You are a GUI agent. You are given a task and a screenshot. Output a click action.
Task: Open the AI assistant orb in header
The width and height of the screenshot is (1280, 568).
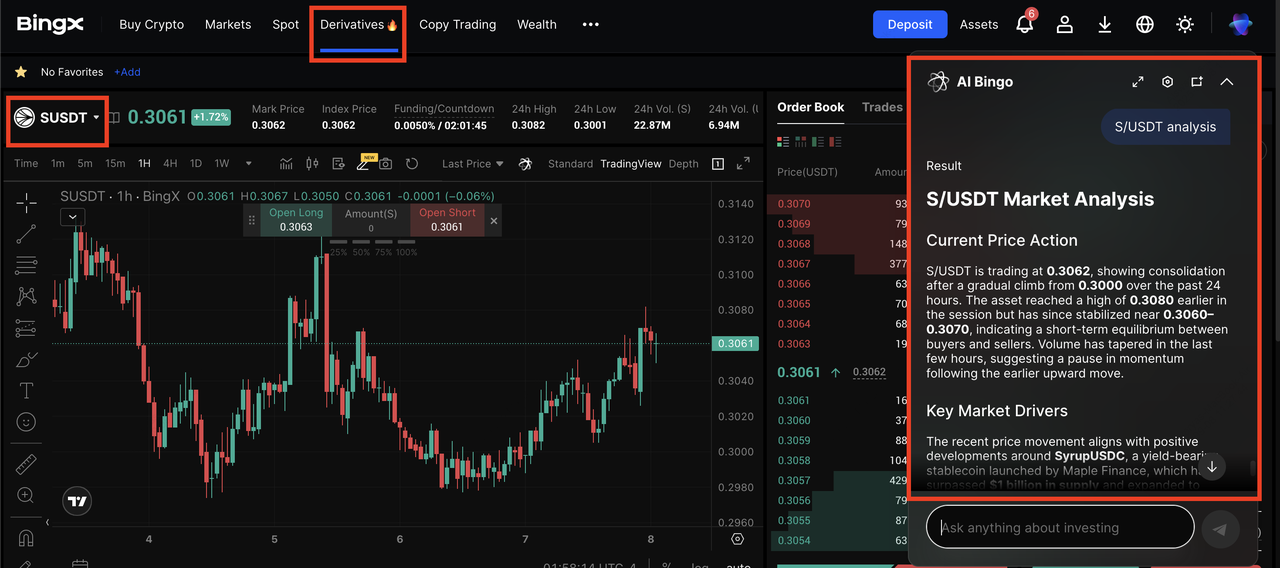1241,24
